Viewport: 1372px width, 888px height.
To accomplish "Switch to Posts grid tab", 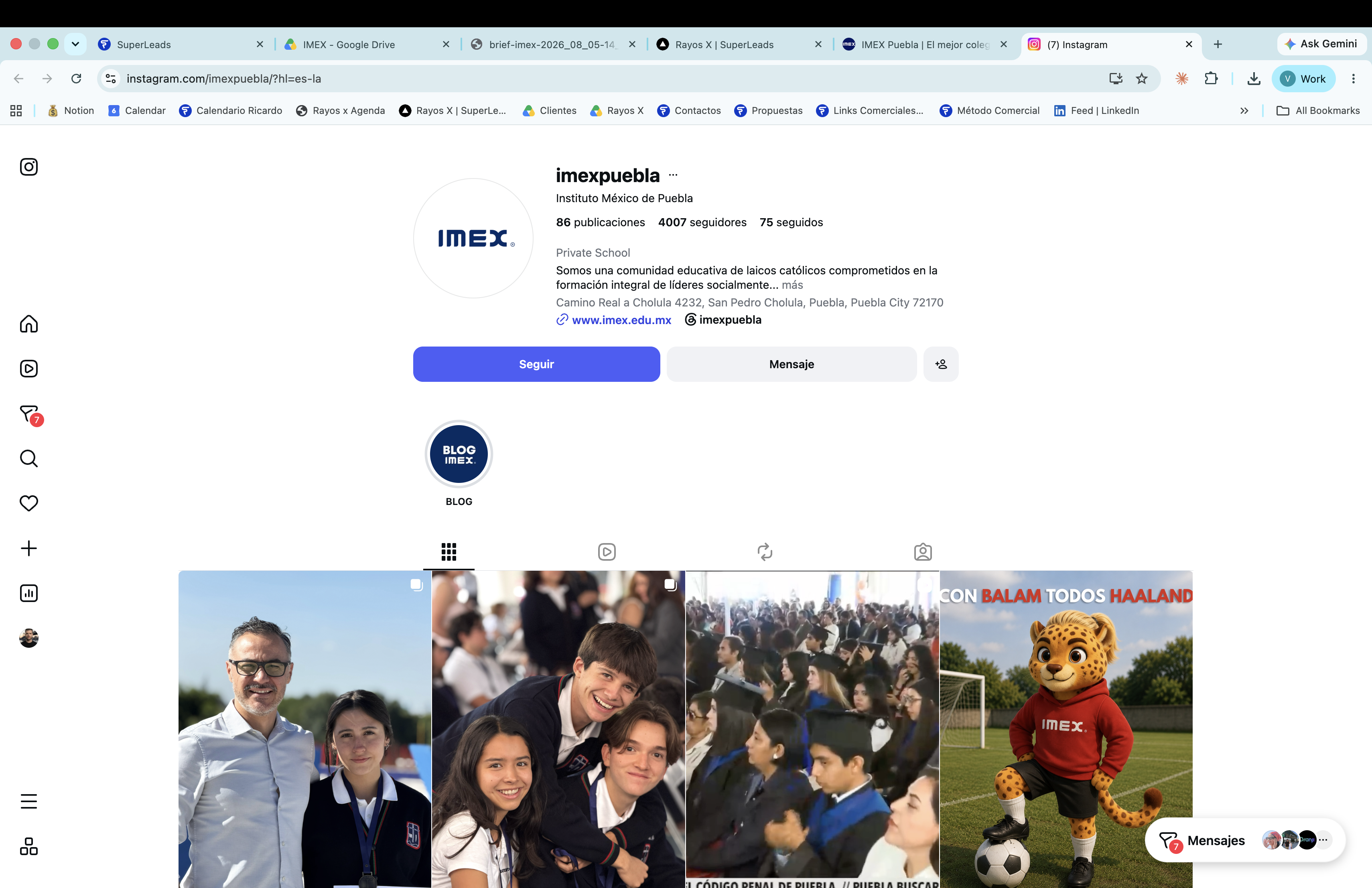I will (449, 551).
